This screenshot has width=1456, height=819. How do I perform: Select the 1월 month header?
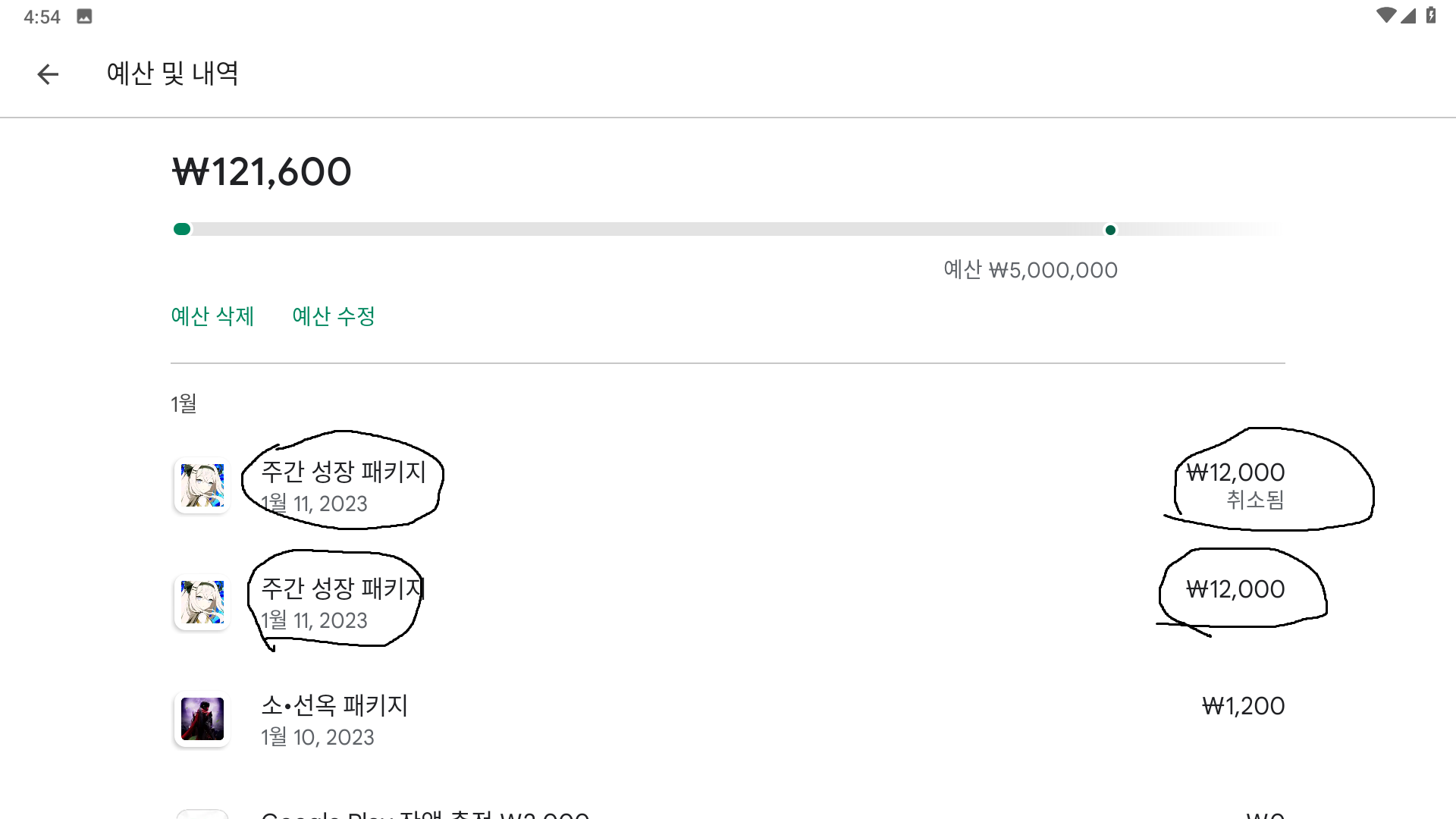pyautogui.click(x=184, y=403)
